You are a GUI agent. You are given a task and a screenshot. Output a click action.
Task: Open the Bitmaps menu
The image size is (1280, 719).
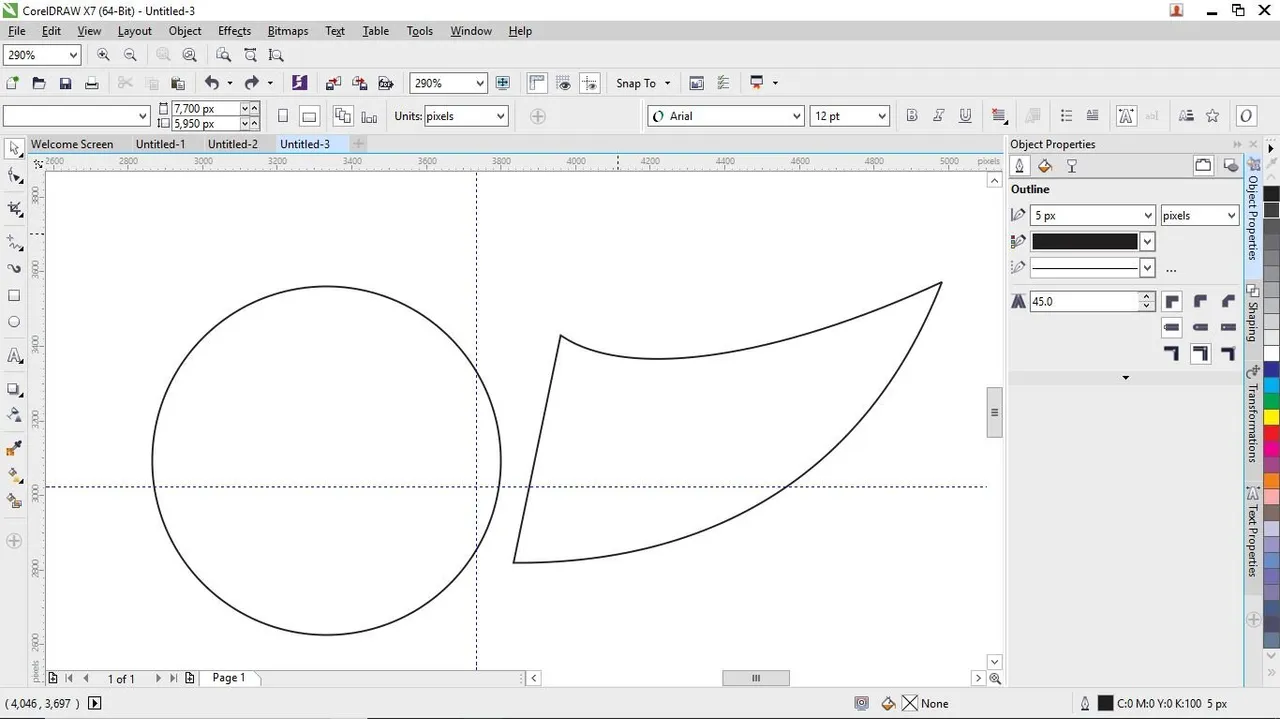coord(288,31)
